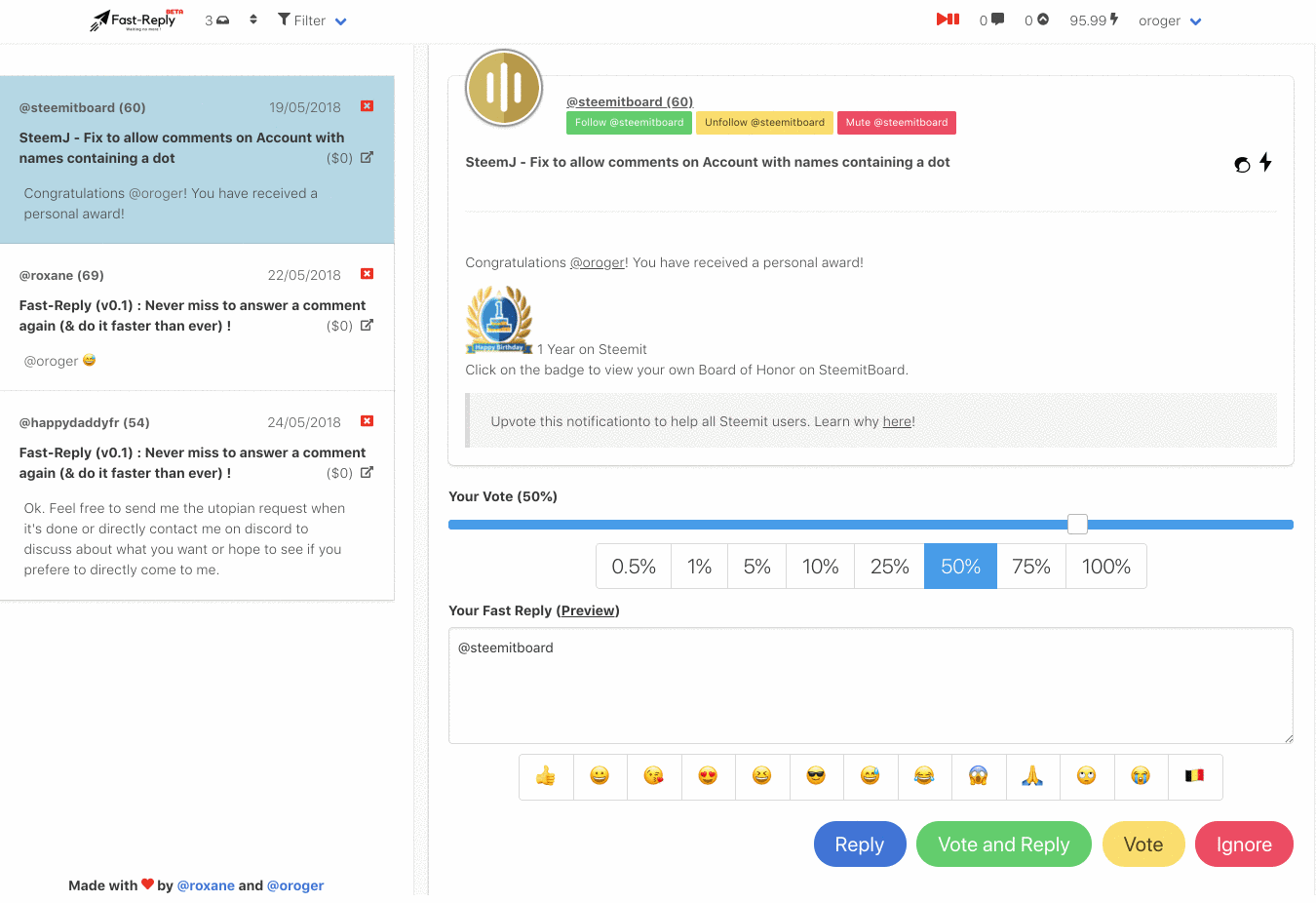
Task: Set vote to 75%
Action: (1031, 567)
